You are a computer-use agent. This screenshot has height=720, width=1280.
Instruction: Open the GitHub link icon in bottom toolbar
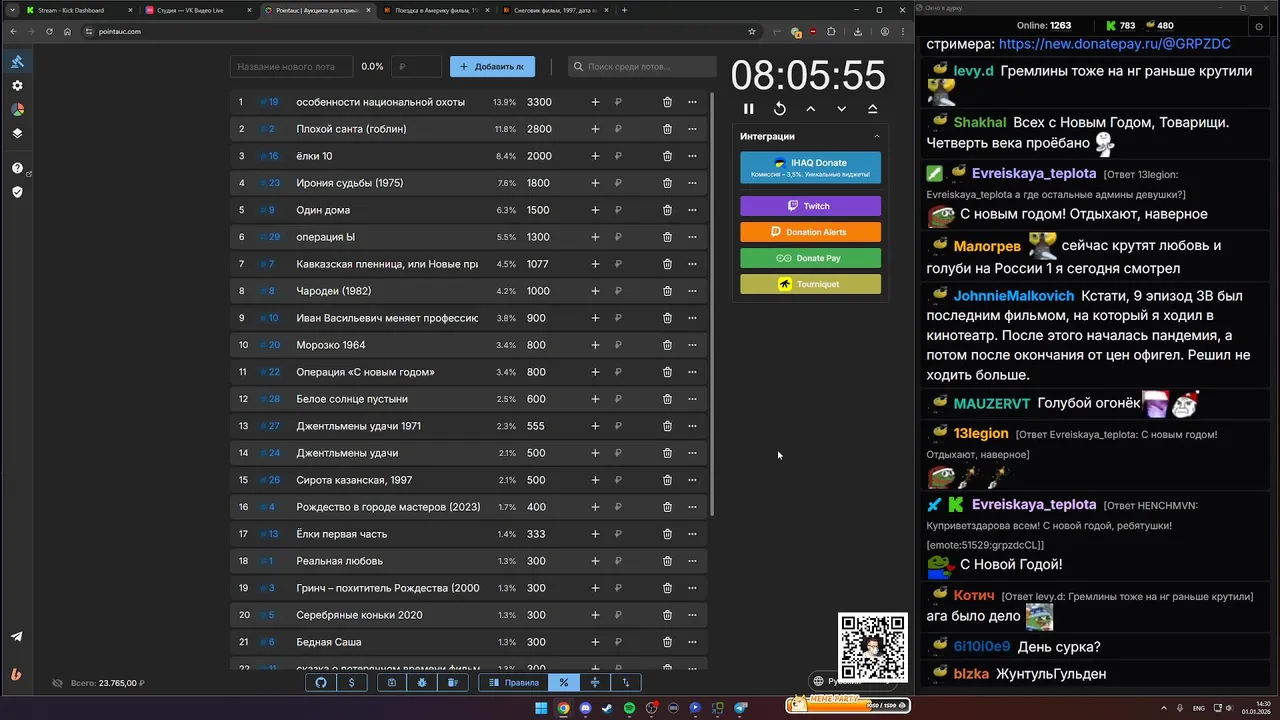pos(321,683)
